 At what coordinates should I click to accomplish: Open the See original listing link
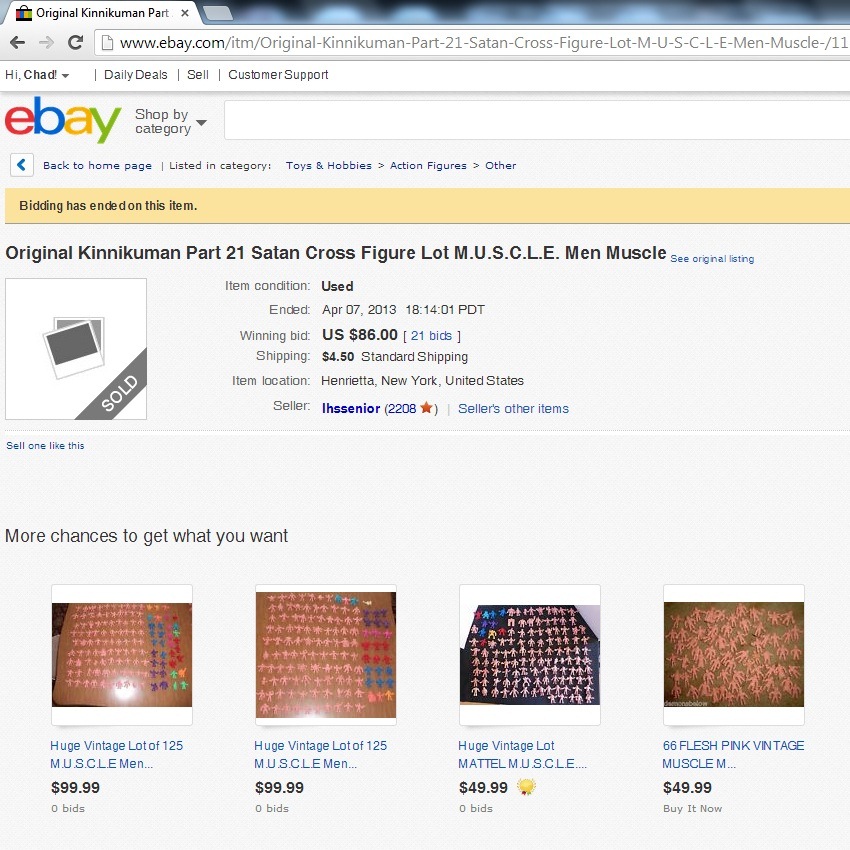[712, 259]
